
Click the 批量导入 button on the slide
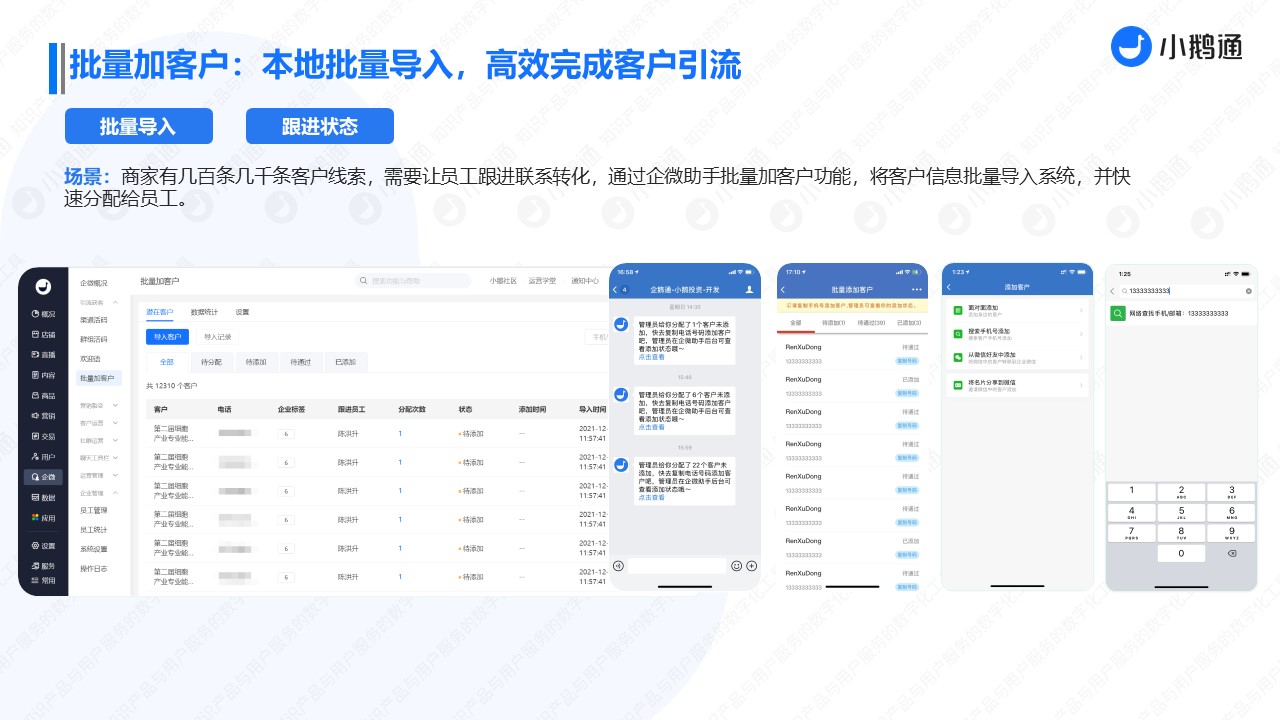click(x=138, y=126)
